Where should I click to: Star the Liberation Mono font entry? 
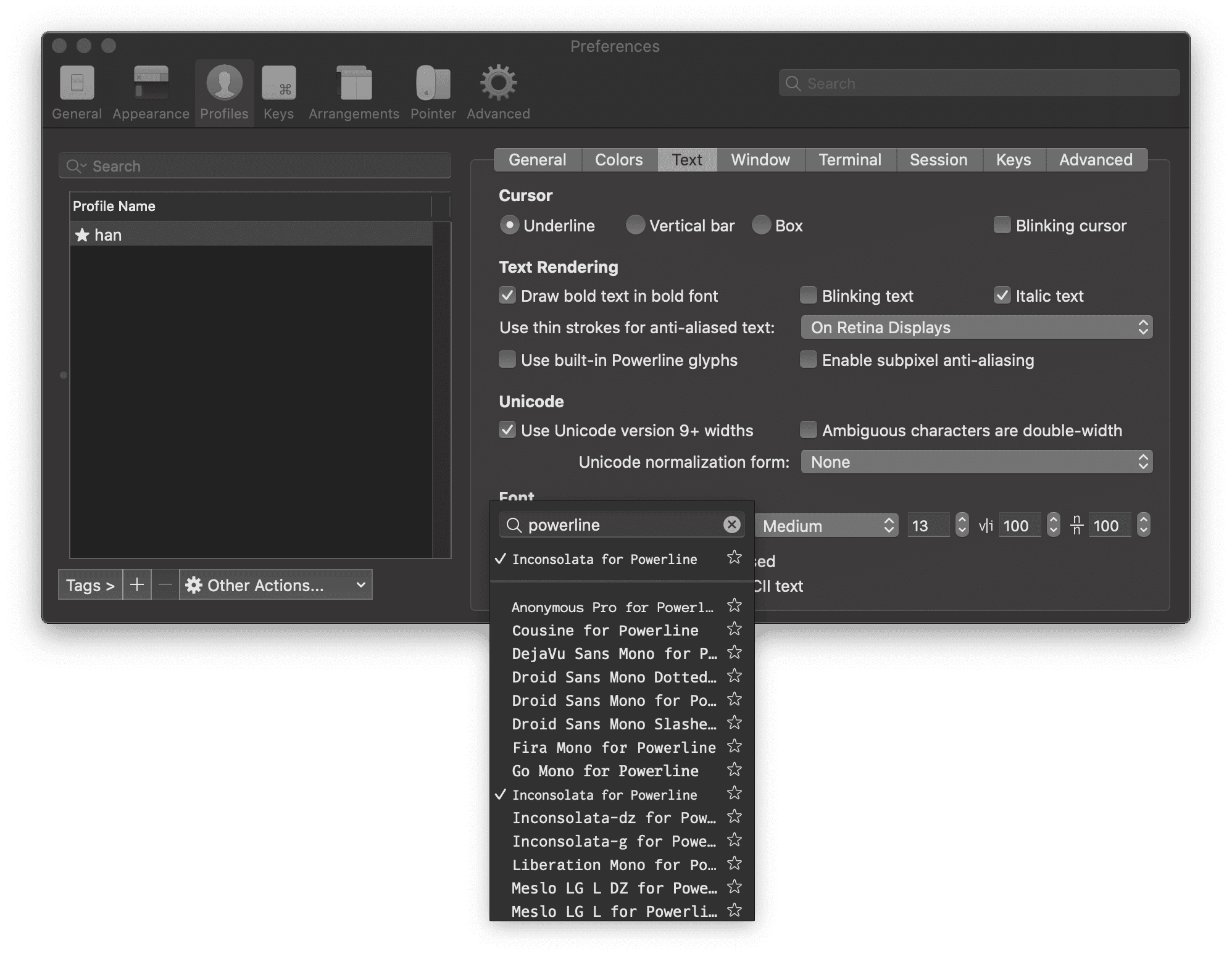coord(734,864)
